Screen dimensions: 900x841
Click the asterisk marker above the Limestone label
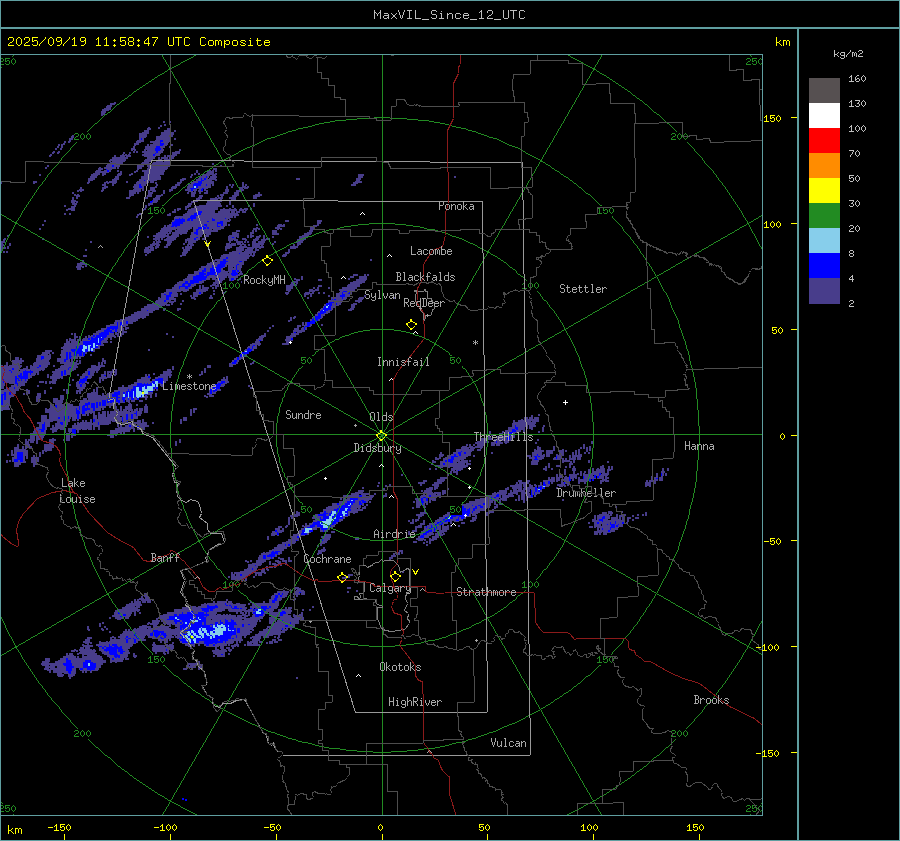pos(189,377)
